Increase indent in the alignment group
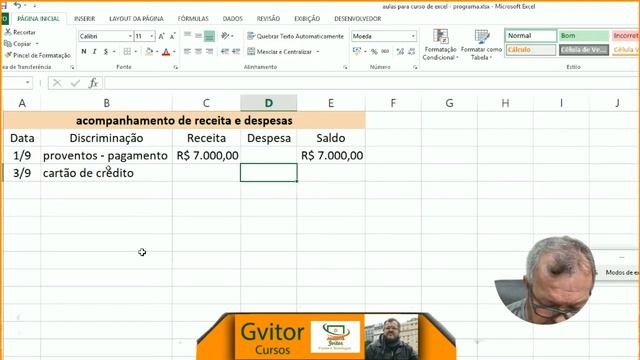This screenshot has height=360, width=640. click(236, 51)
